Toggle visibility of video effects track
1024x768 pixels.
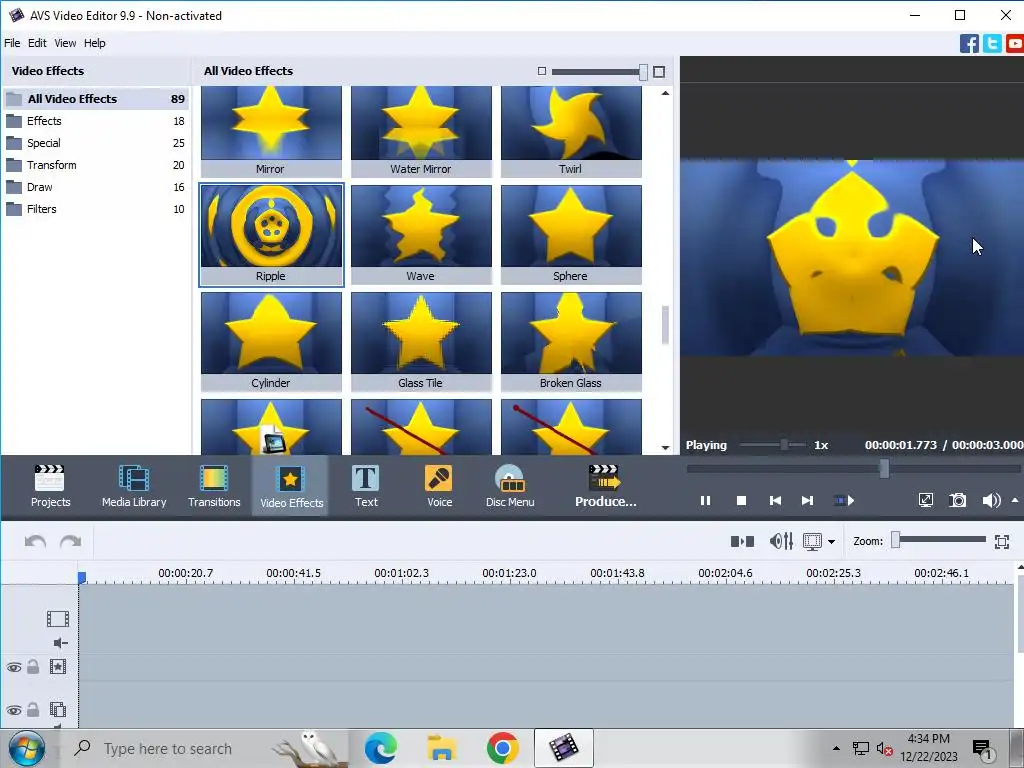(x=14, y=667)
